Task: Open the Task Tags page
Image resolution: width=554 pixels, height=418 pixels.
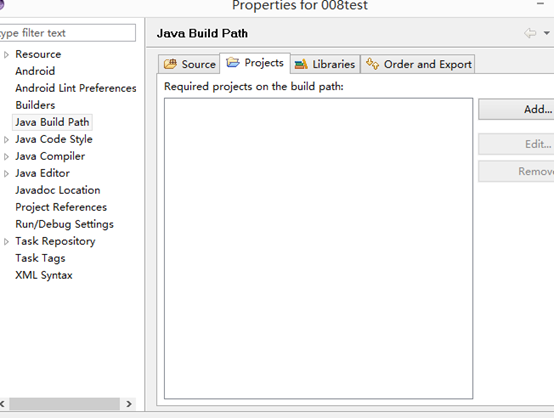Action: tap(40, 258)
